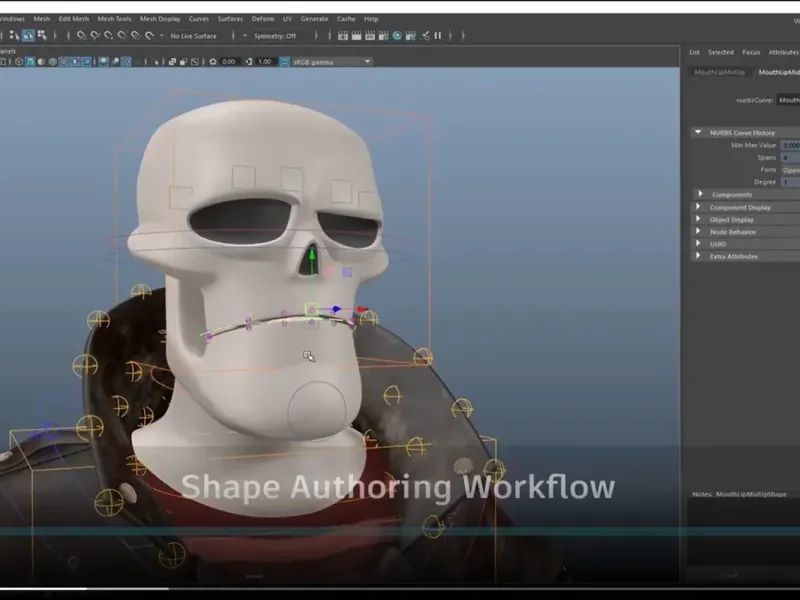The height and width of the screenshot is (600, 800).
Task: Open the Mesh menu
Action: tap(42, 19)
